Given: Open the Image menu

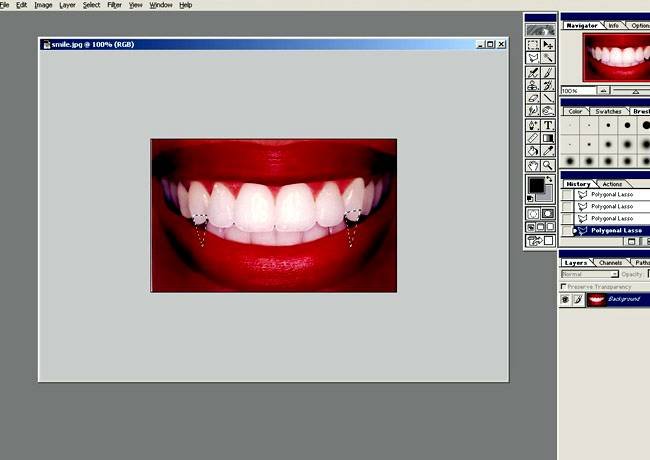Looking at the screenshot, I should tap(43, 5).
